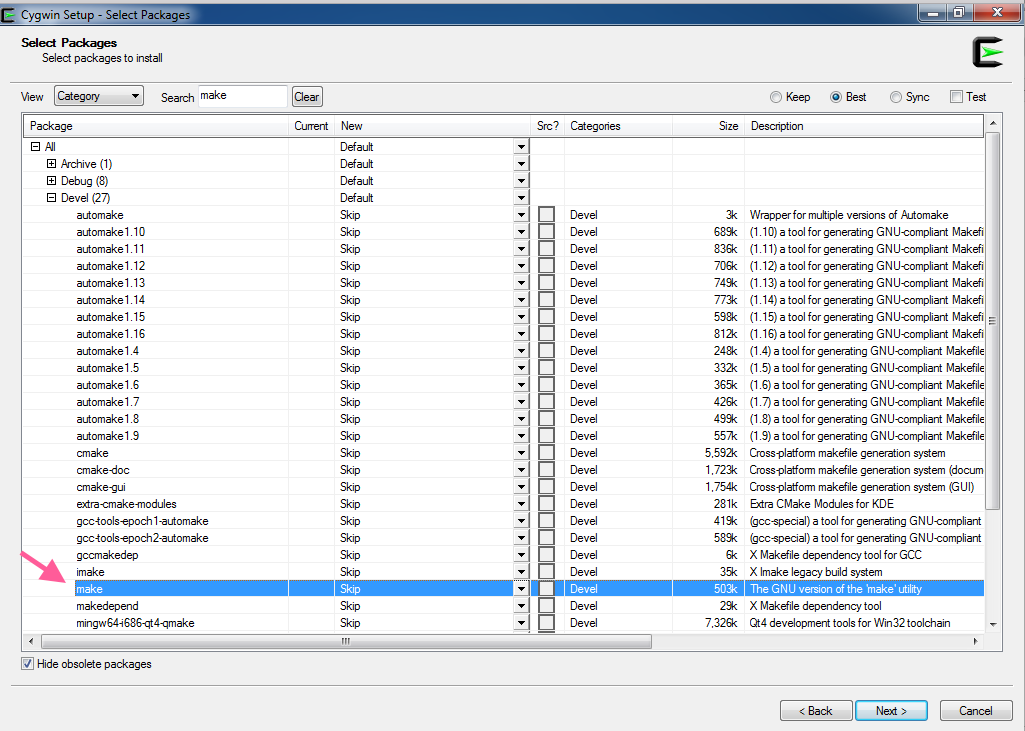Screen dimensions: 1025x731
Task: Click the Src? column header
Action: pyautogui.click(x=547, y=126)
